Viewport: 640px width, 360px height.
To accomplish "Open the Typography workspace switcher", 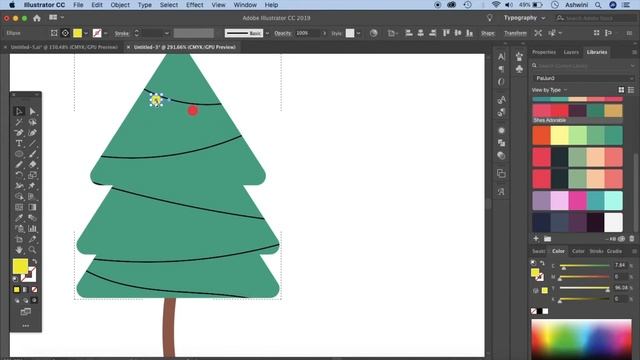I will coord(524,18).
